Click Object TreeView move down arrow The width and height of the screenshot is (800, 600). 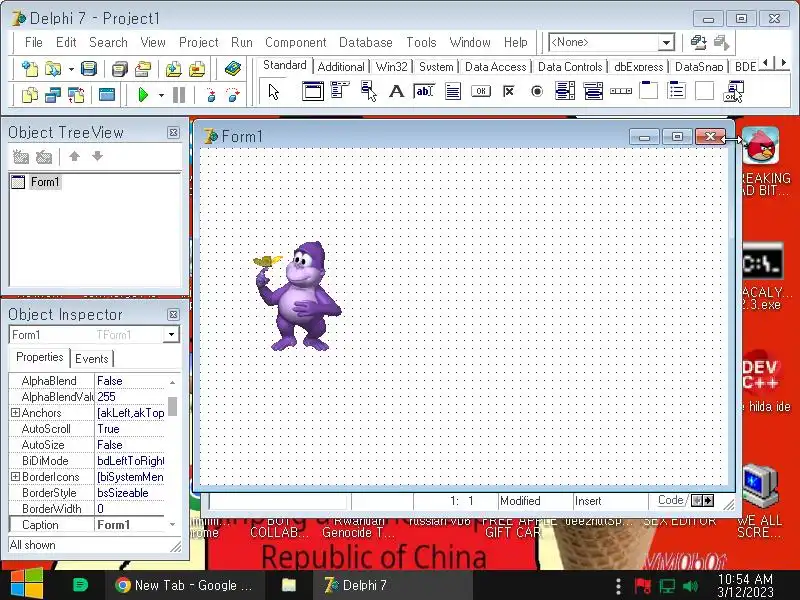click(x=97, y=156)
